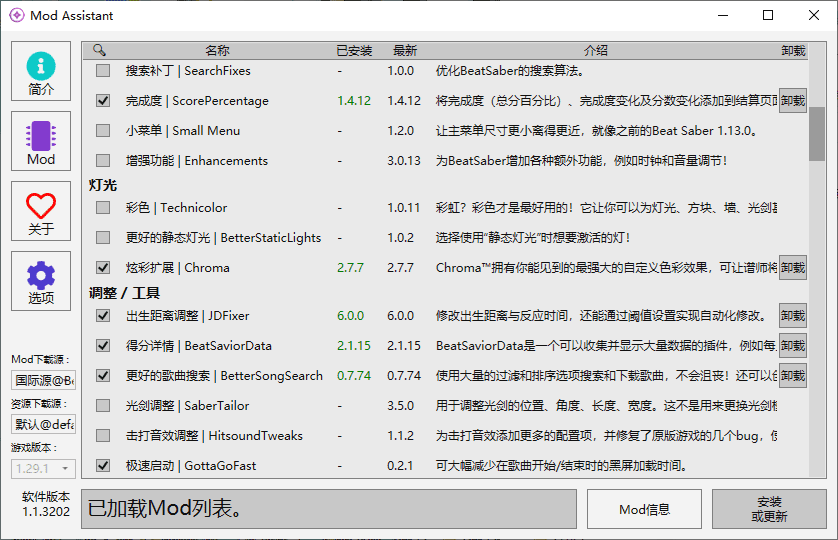The image size is (838, 540).
Task: Click the magnifier search icon in header
Action: [x=99, y=50]
